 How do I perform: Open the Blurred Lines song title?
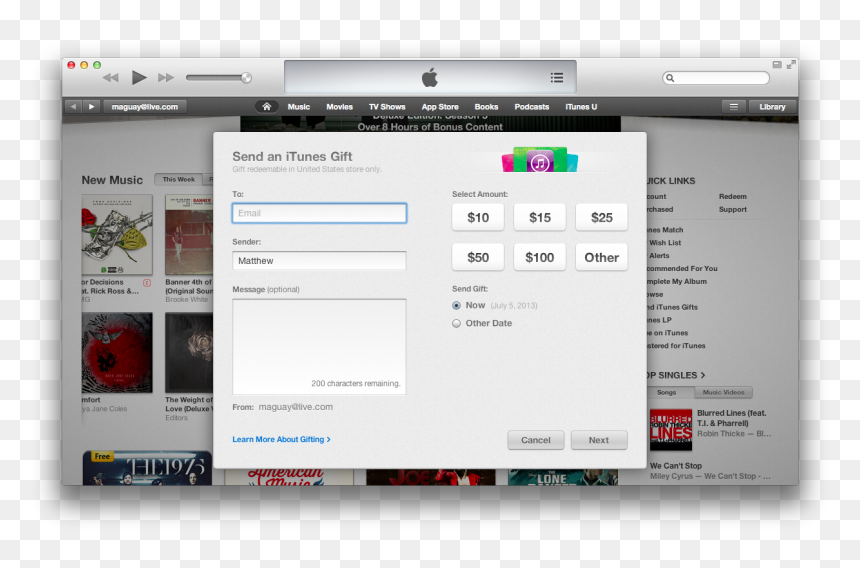pyautogui.click(x=732, y=418)
